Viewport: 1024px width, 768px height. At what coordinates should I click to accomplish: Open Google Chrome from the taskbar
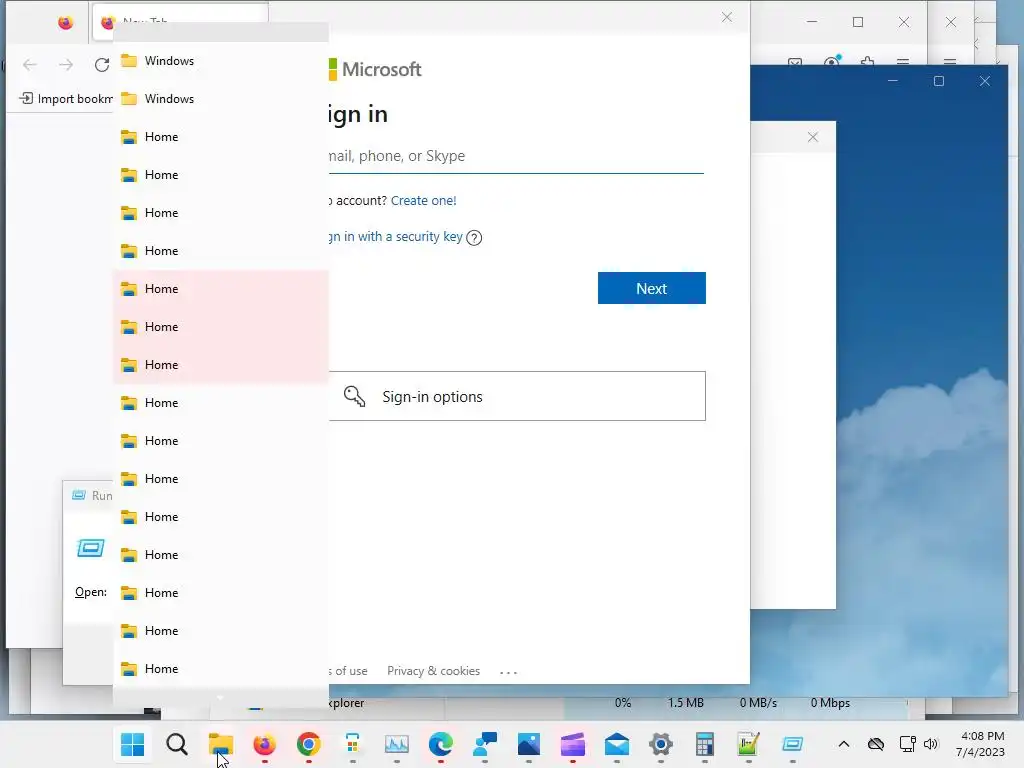coord(308,743)
